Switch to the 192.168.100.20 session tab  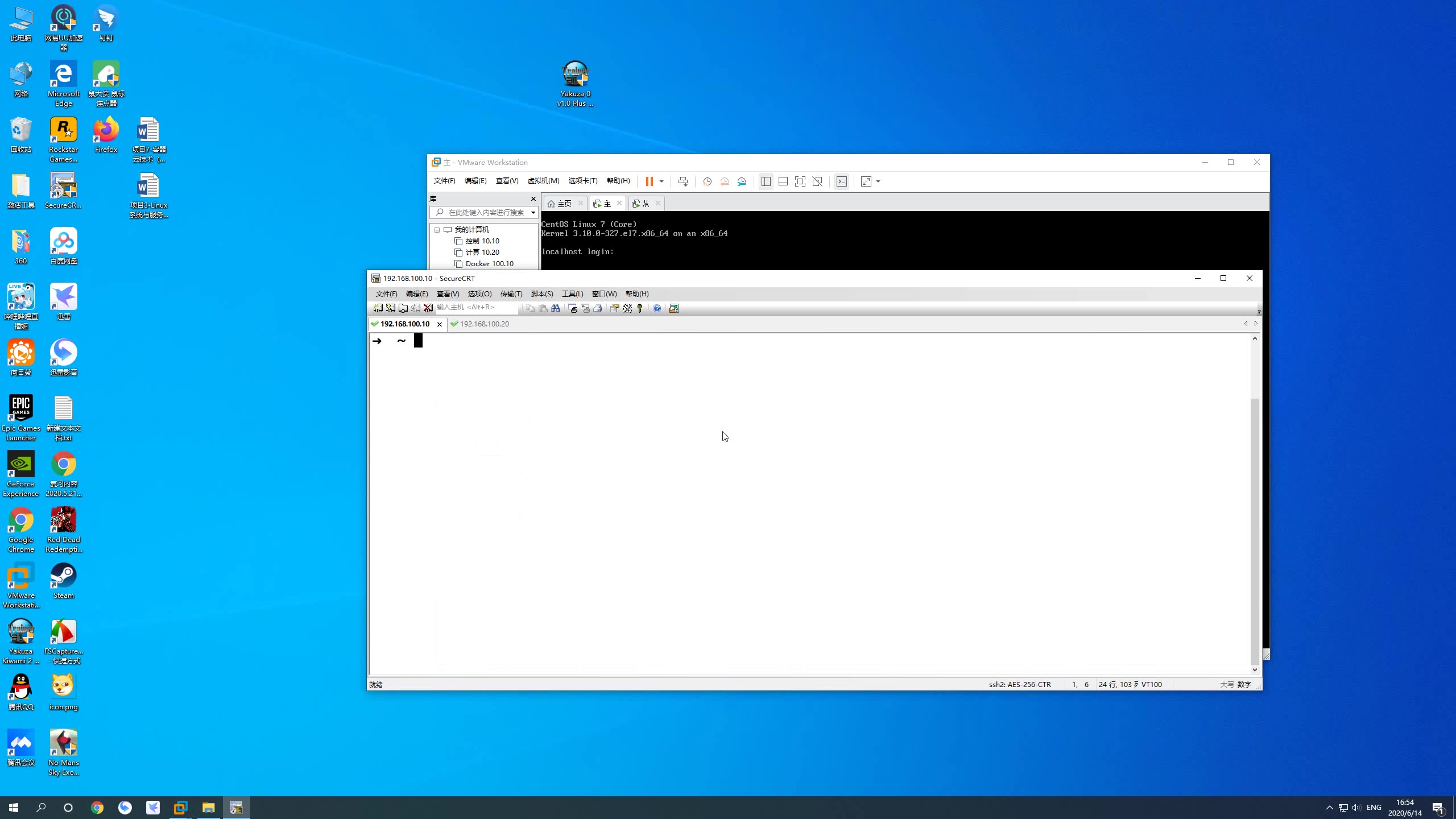click(484, 324)
